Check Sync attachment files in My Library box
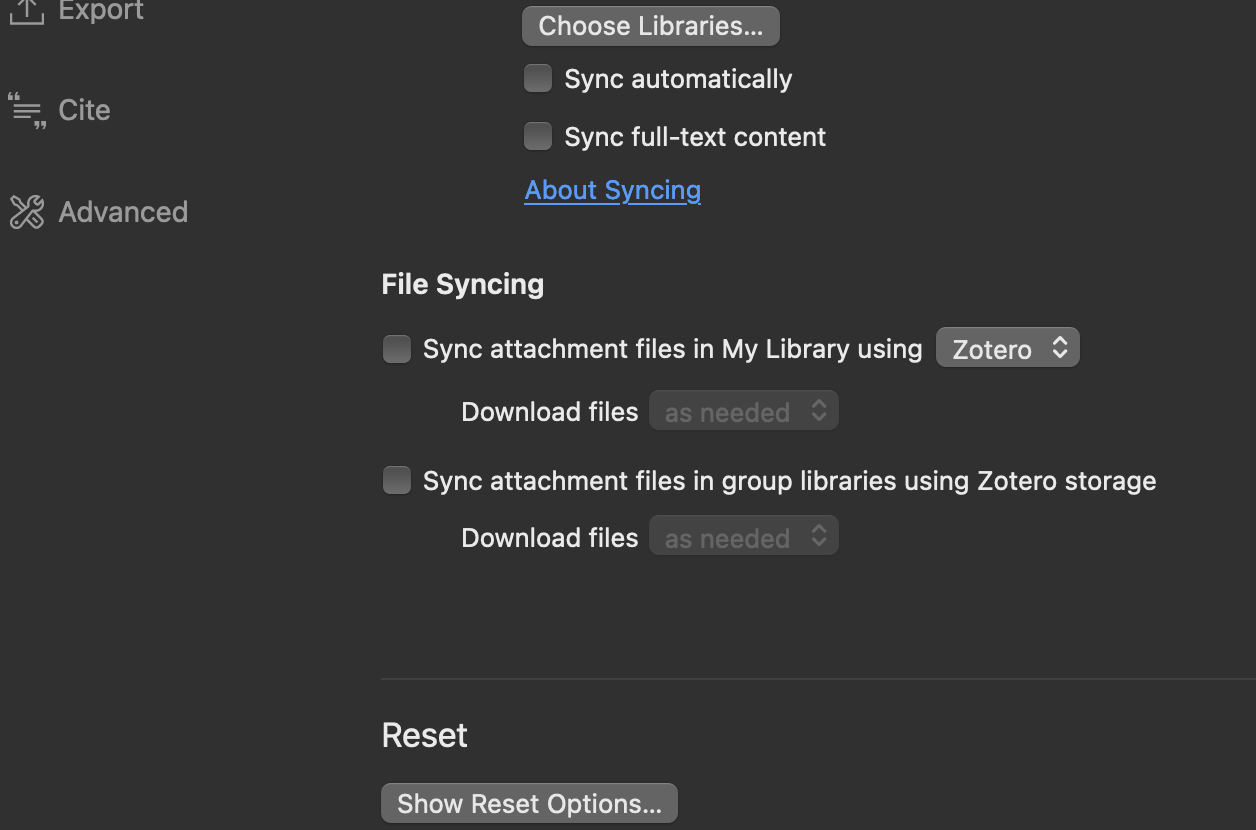This screenshot has width=1256, height=830. (397, 349)
